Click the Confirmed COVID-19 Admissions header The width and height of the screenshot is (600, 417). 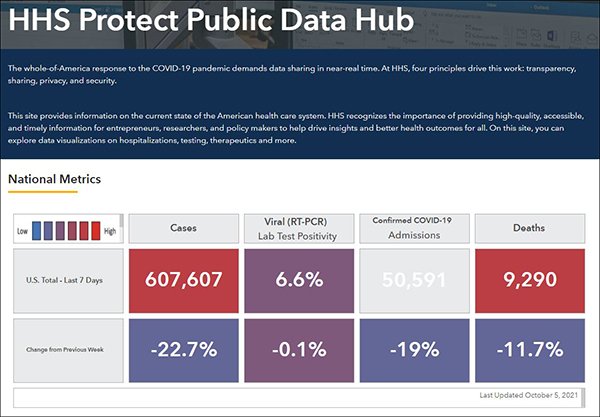click(413, 229)
